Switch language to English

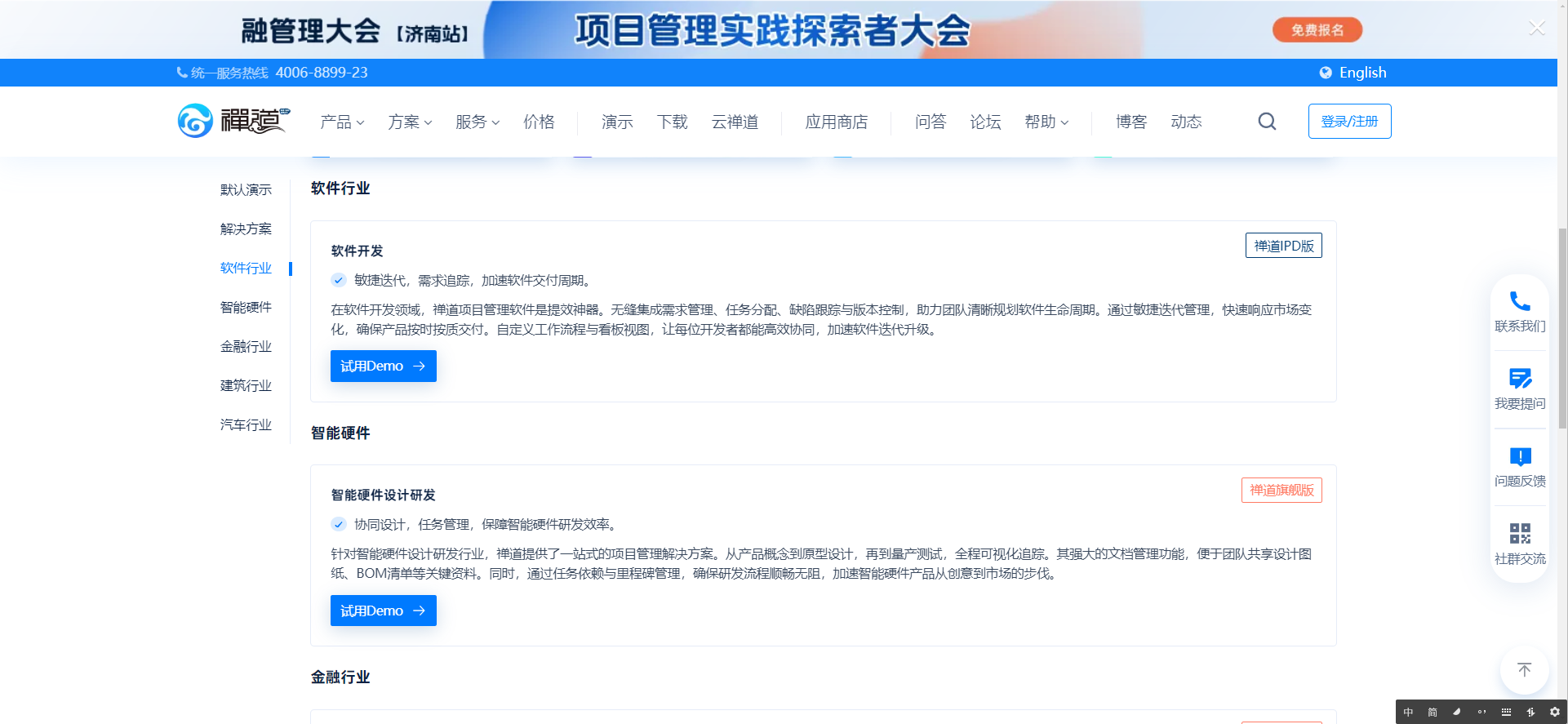coord(1362,73)
